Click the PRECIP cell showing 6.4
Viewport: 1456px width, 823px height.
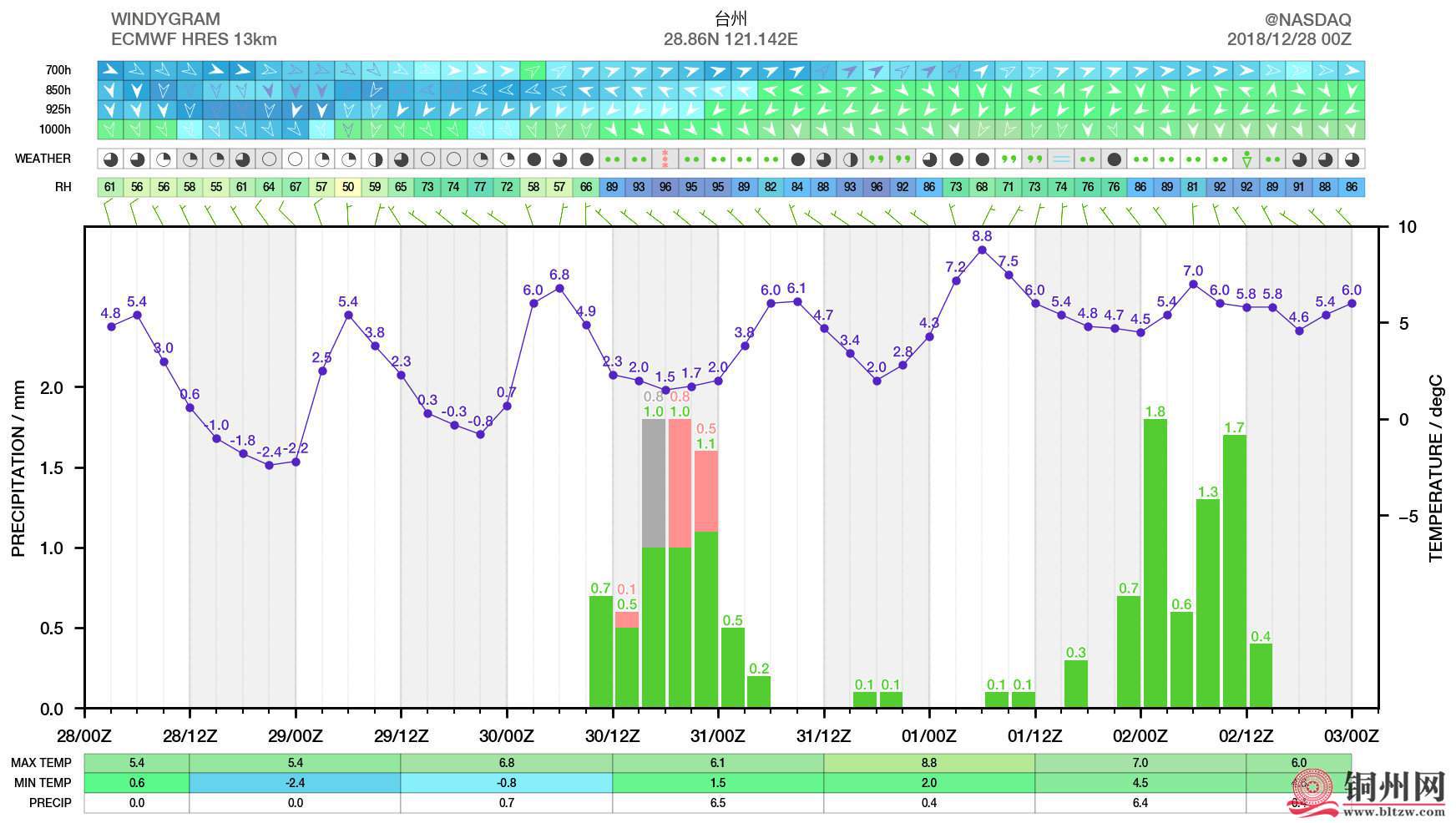point(1140,803)
